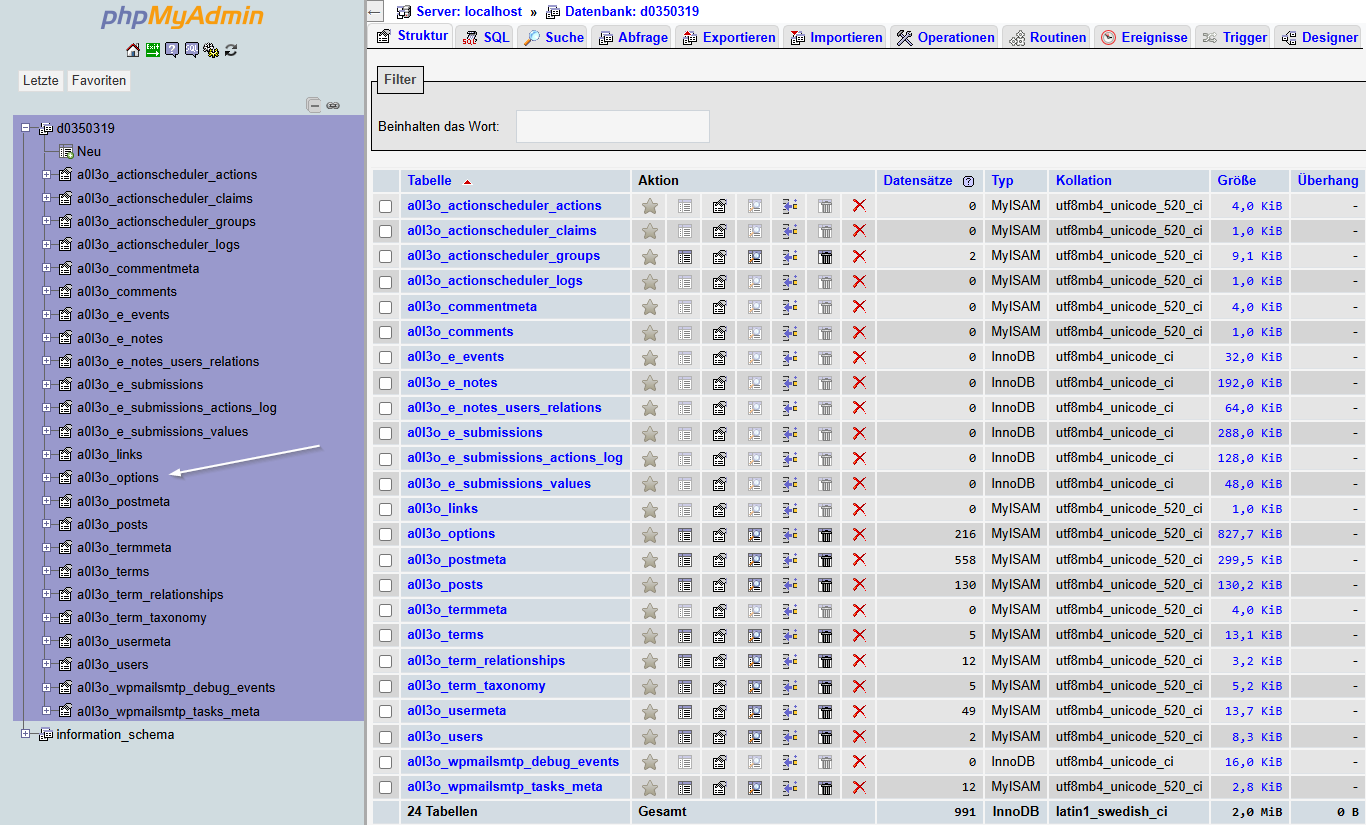Select a0l3o_terms in sidebar tree
This screenshot has height=825, width=1366.
click(113, 571)
